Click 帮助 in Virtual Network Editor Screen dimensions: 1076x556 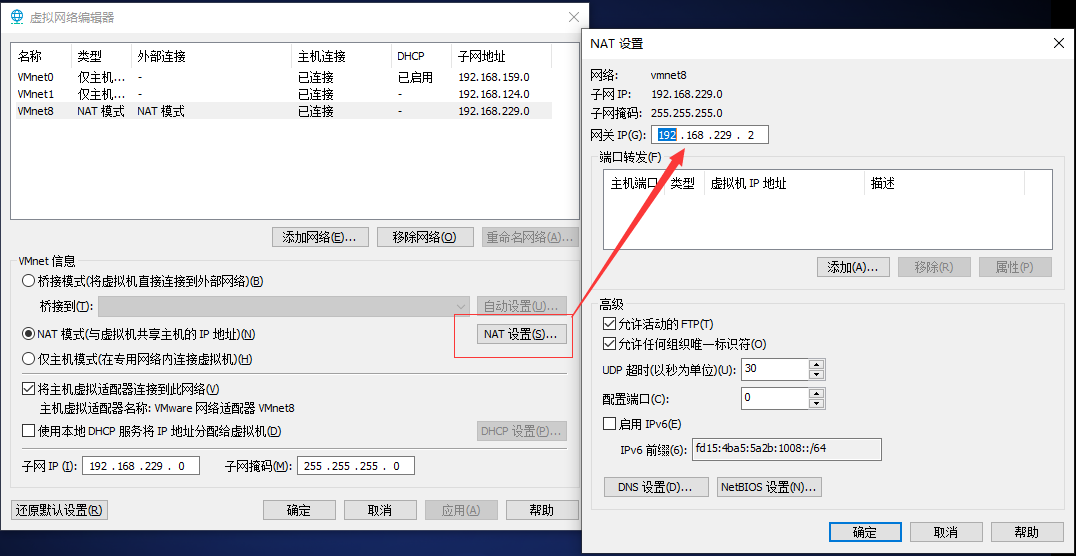542,510
